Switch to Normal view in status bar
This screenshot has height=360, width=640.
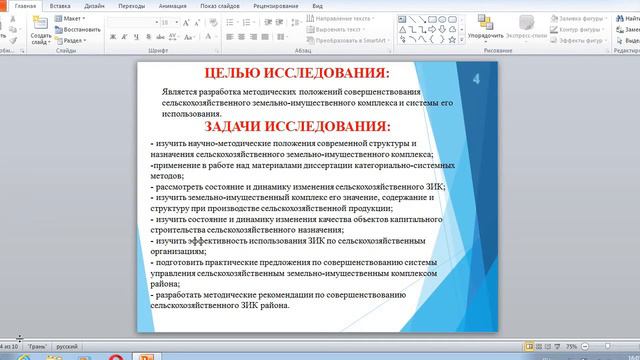529,347
